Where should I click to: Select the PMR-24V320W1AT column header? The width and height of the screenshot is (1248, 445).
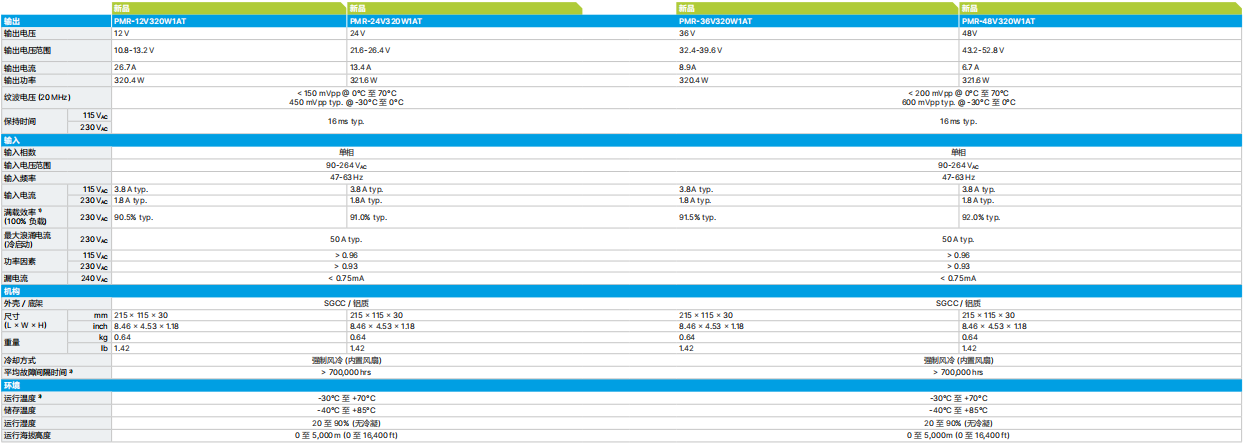pyautogui.click(x=384, y=20)
